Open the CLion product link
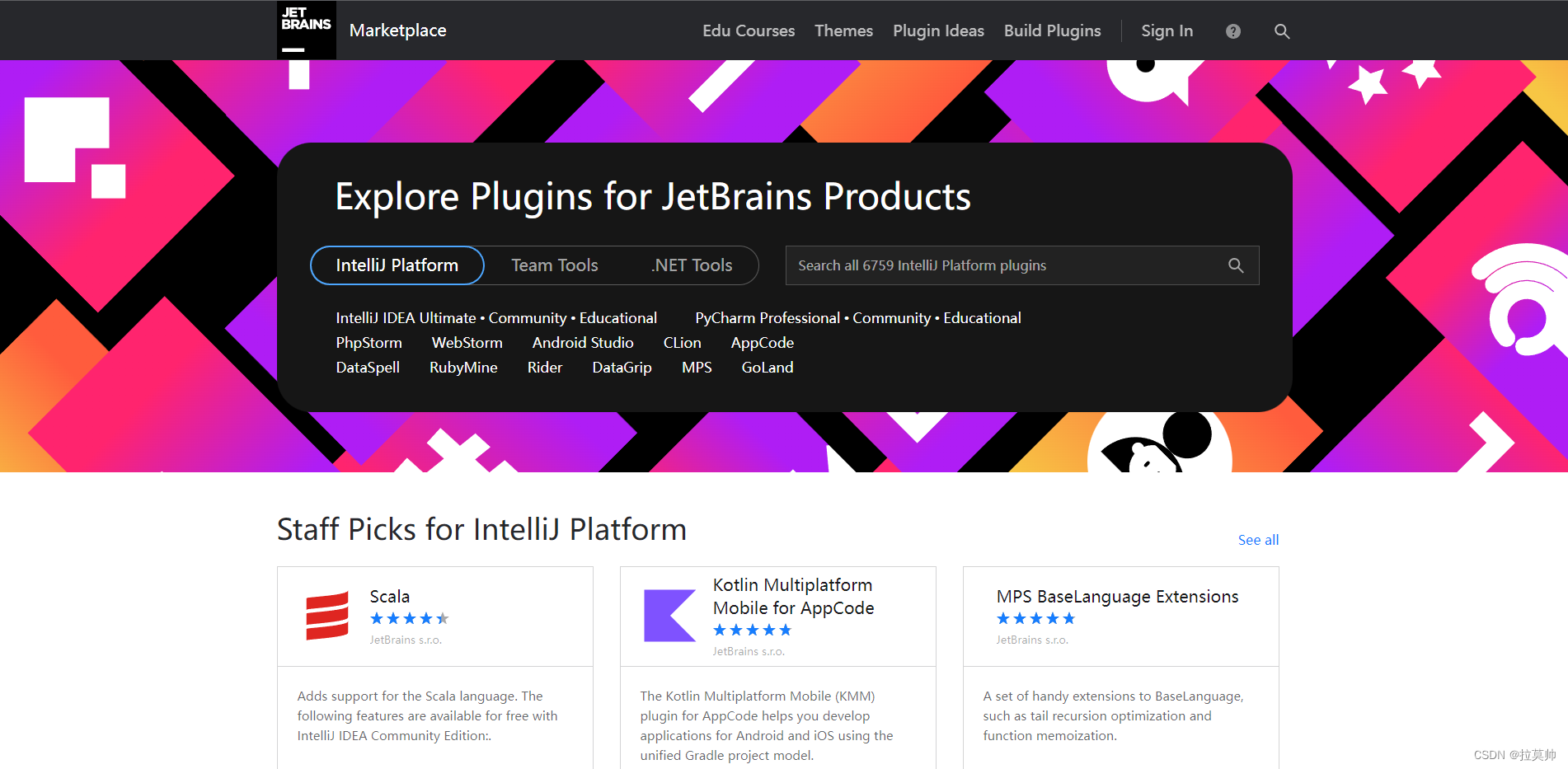The image size is (1568, 769). tap(682, 343)
